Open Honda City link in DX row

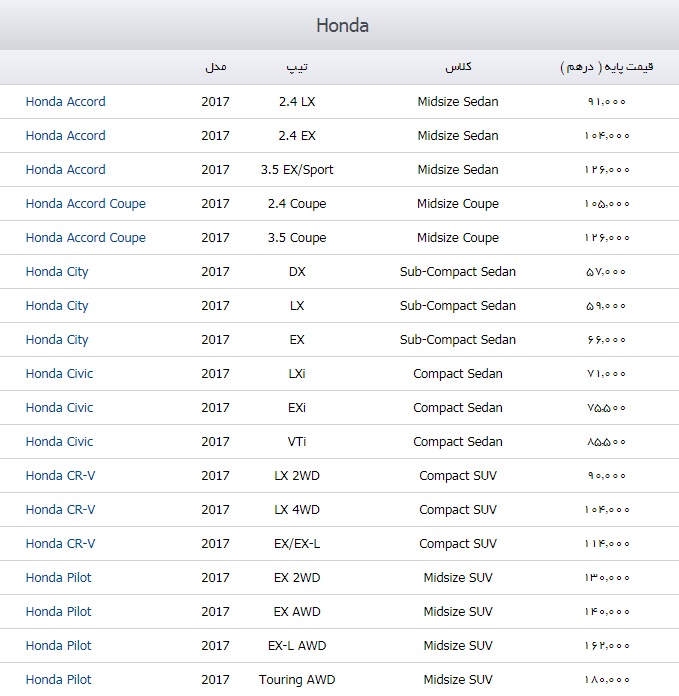[57, 272]
